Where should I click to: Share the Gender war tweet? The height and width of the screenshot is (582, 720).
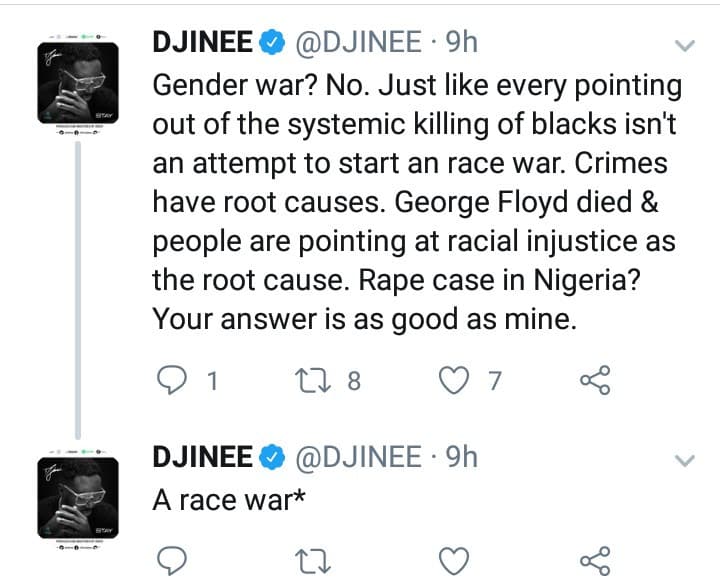tap(594, 380)
